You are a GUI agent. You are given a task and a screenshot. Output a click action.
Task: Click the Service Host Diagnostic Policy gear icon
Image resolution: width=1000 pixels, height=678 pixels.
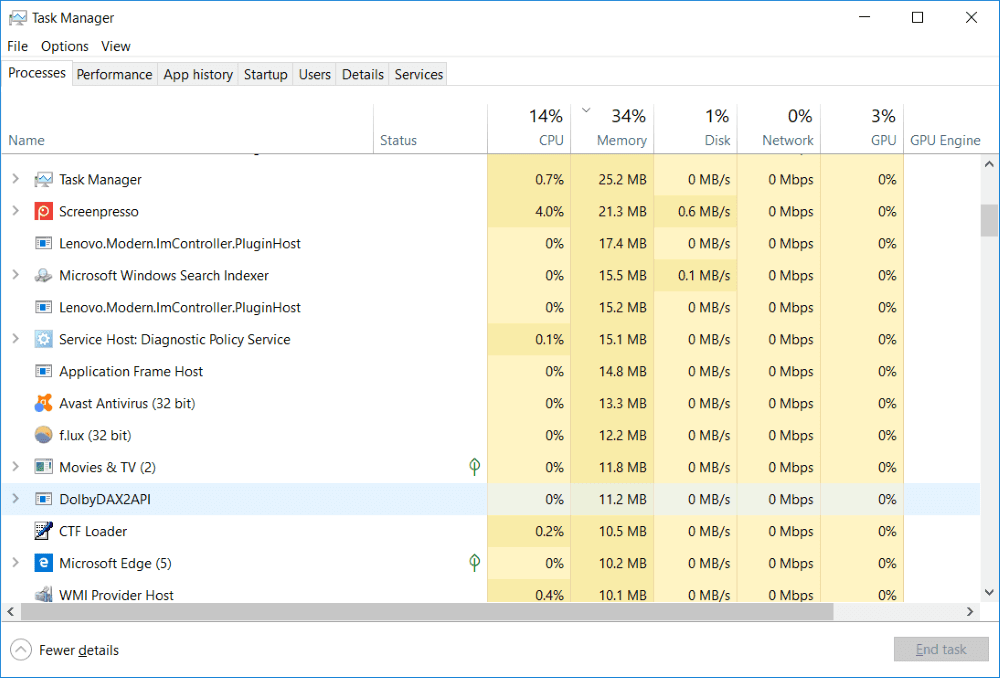[43, 339]
